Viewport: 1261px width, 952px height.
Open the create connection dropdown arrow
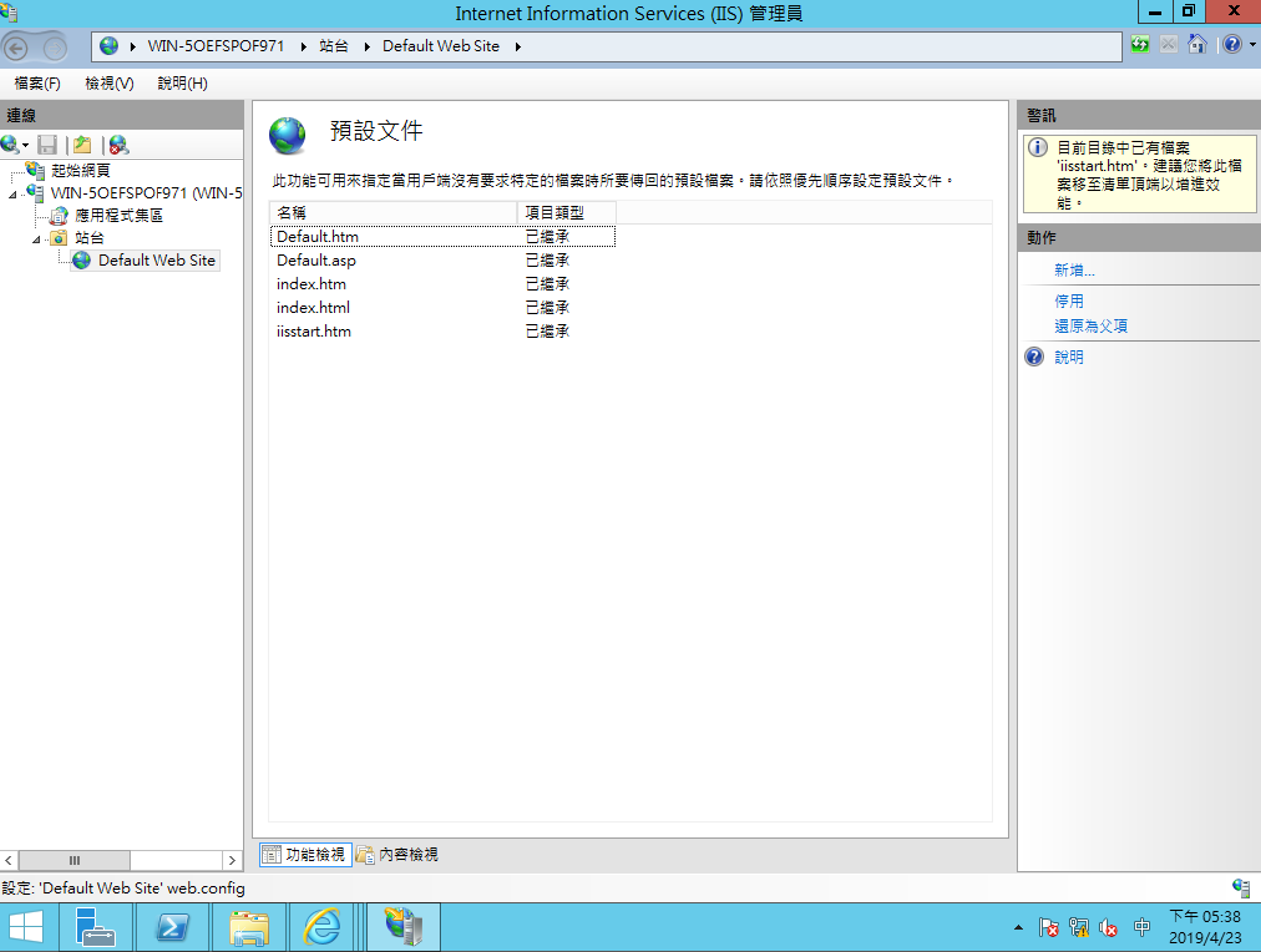tap(25, 146)
